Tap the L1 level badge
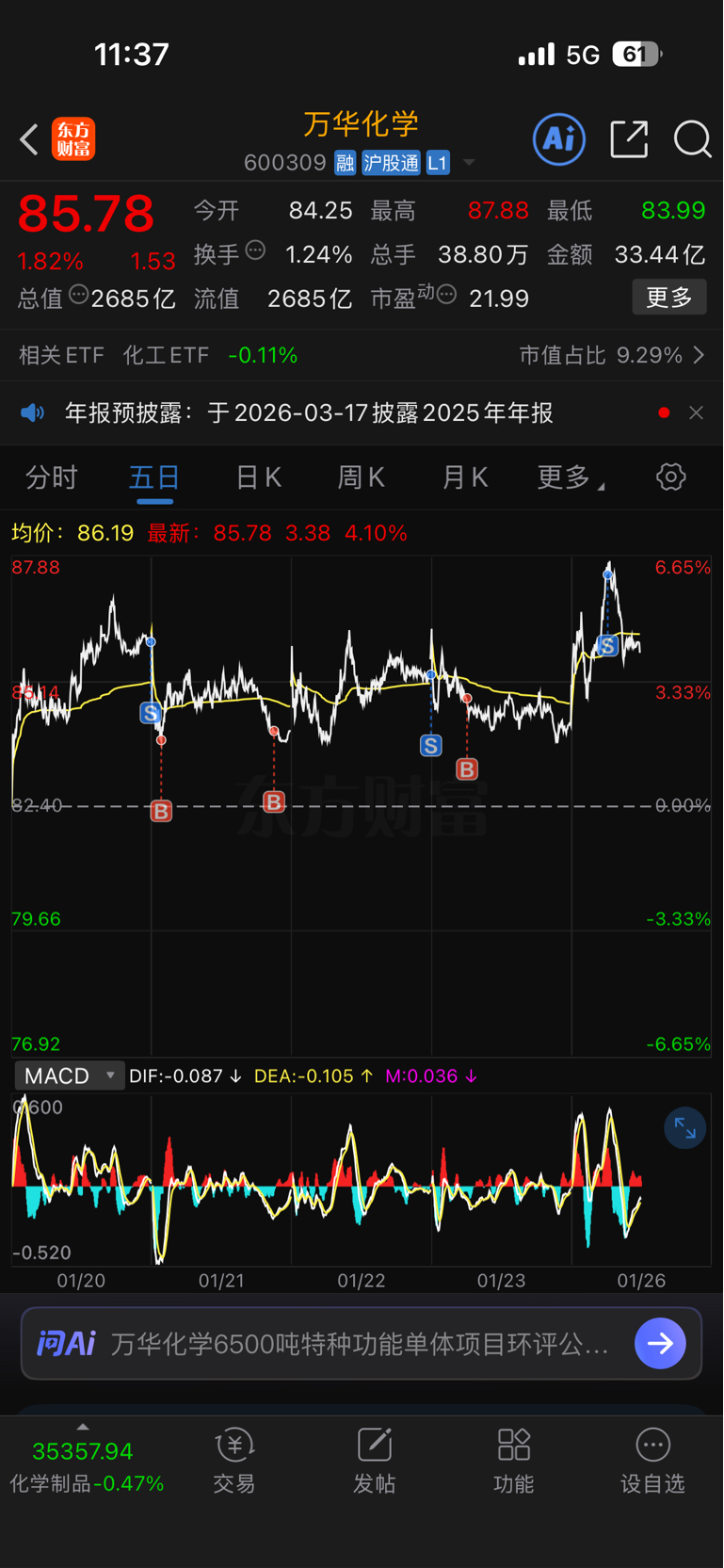Image resolution: width=724 pixels, height=1568 pixels. tap(438, 163)
